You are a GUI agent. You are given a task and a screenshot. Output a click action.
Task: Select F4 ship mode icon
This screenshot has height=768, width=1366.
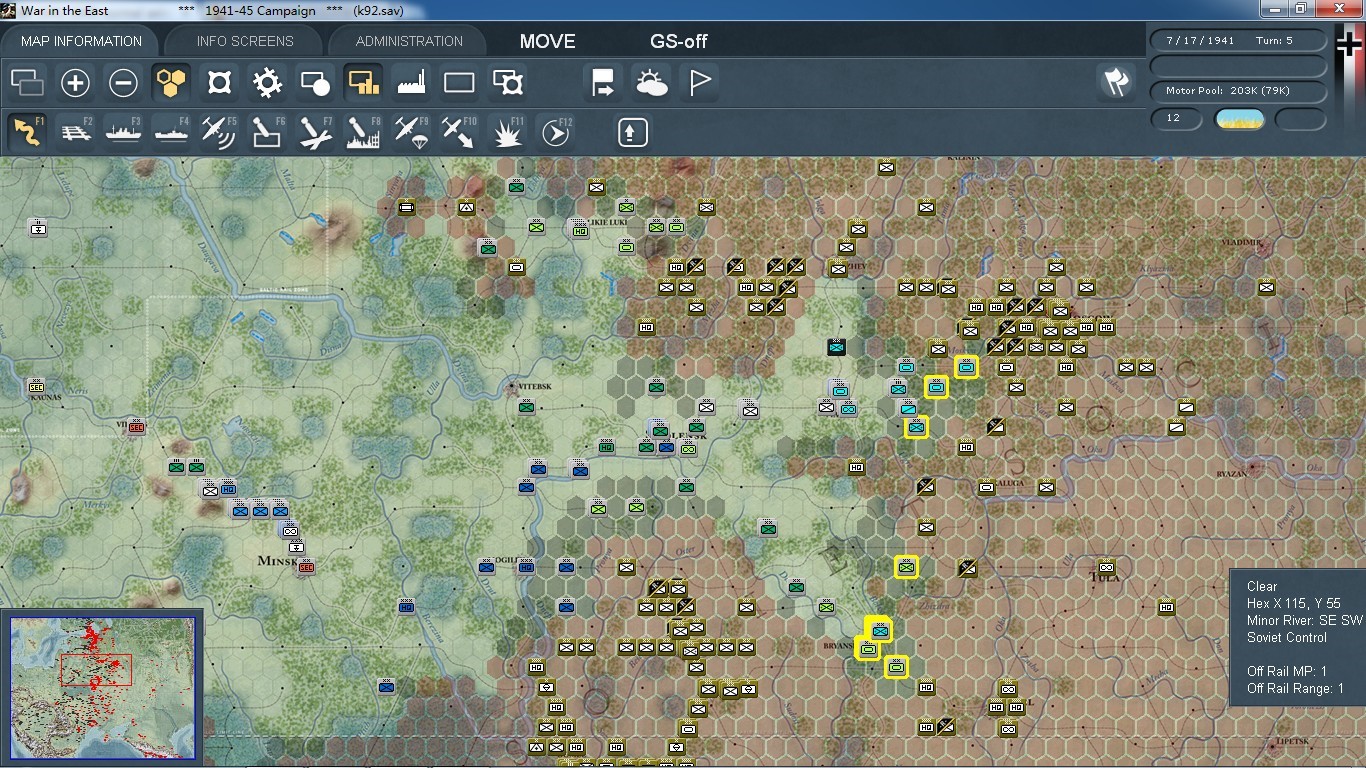(x=171, y=132)
